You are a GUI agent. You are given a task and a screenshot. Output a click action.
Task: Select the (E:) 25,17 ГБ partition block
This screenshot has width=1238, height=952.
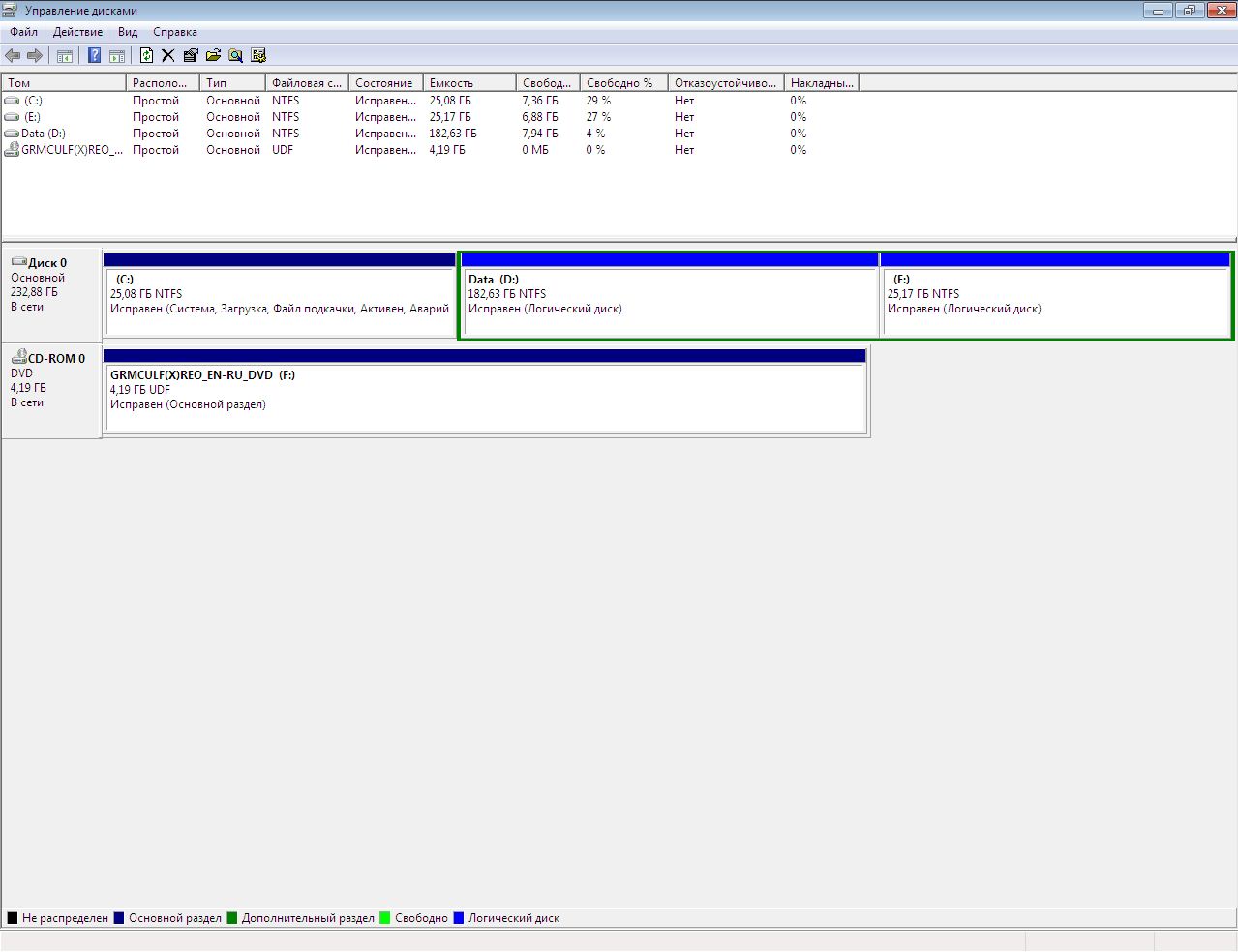click(x=1055, y=300)
